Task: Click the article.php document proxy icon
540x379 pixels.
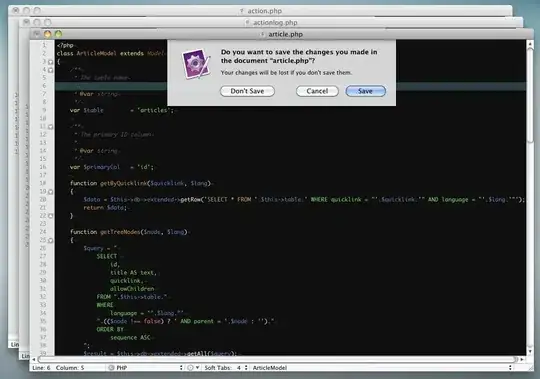Action: [x=262, y=34]
